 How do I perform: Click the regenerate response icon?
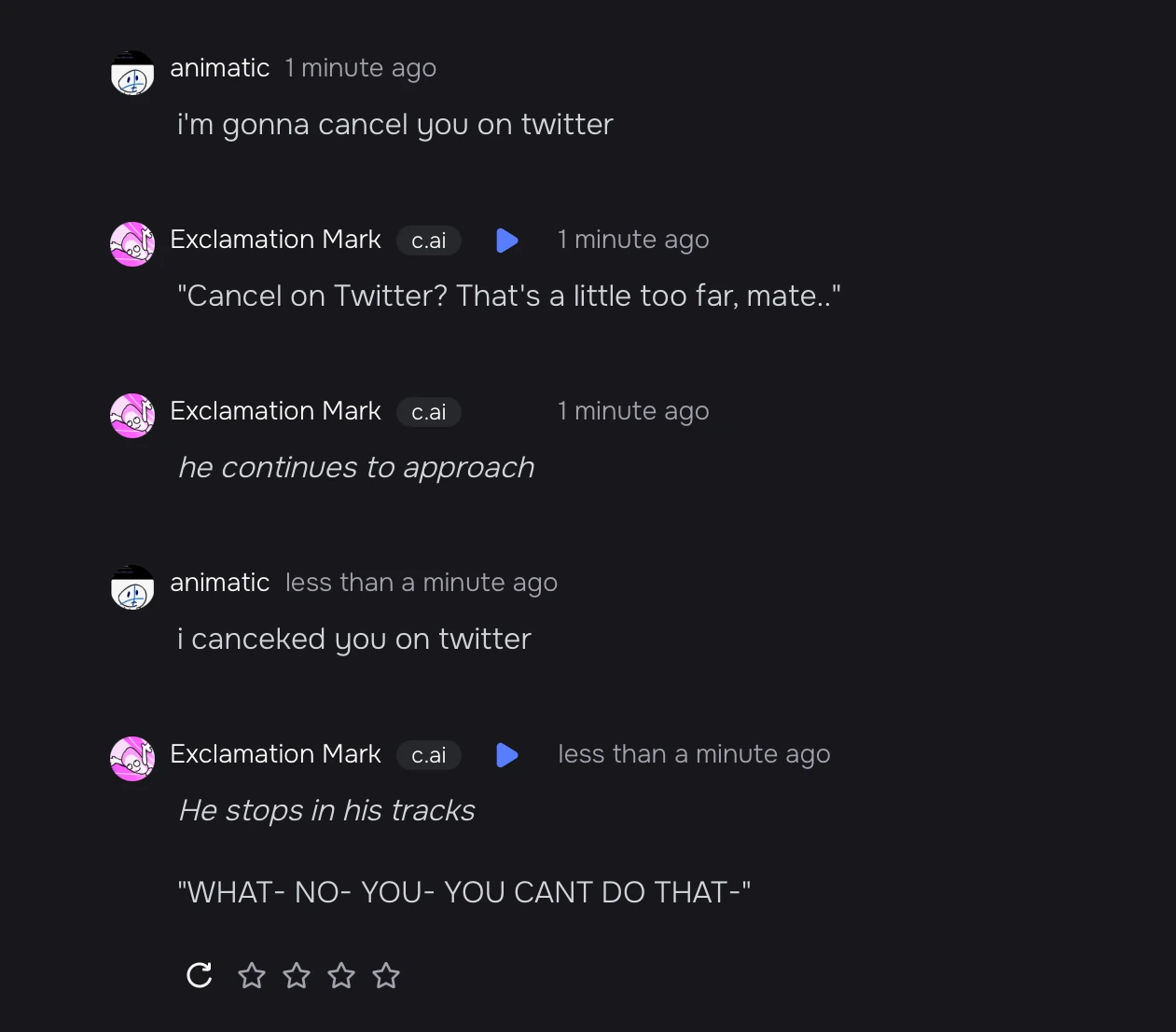(200, 975)
